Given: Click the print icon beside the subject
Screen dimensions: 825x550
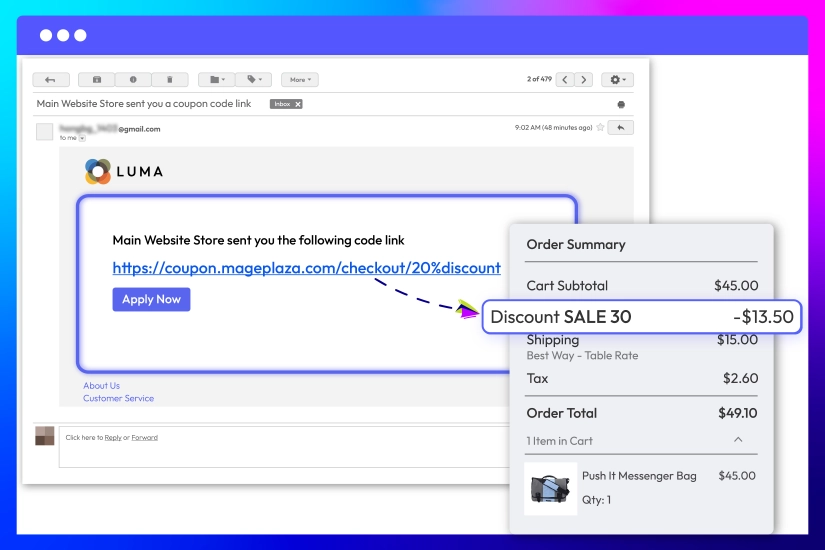Looking at the screenshot, I should [x=621, y=104].
